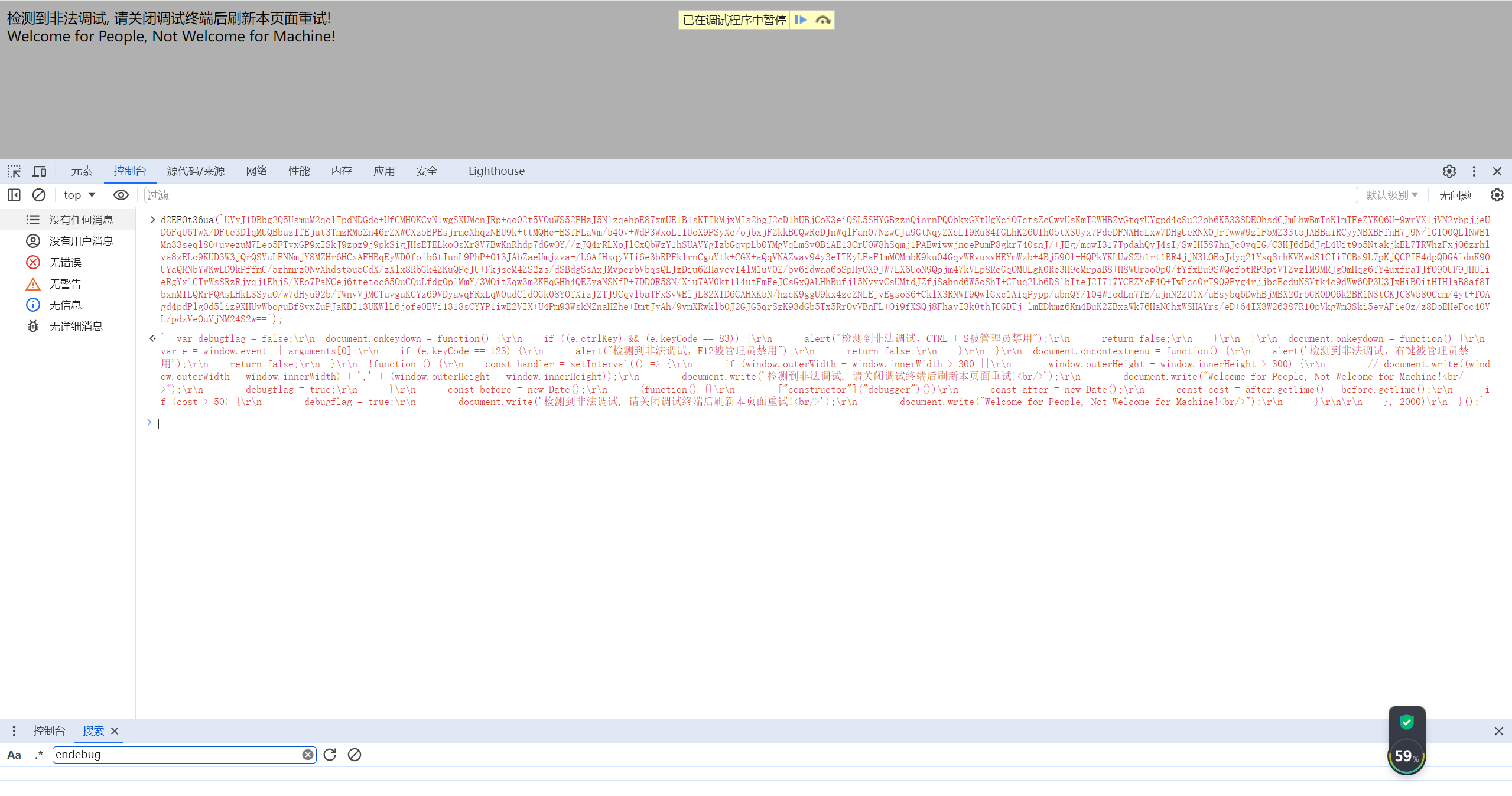Open console settings gear beside 无问题
The image size is (1512, 796).
(x=1497, y=195)
